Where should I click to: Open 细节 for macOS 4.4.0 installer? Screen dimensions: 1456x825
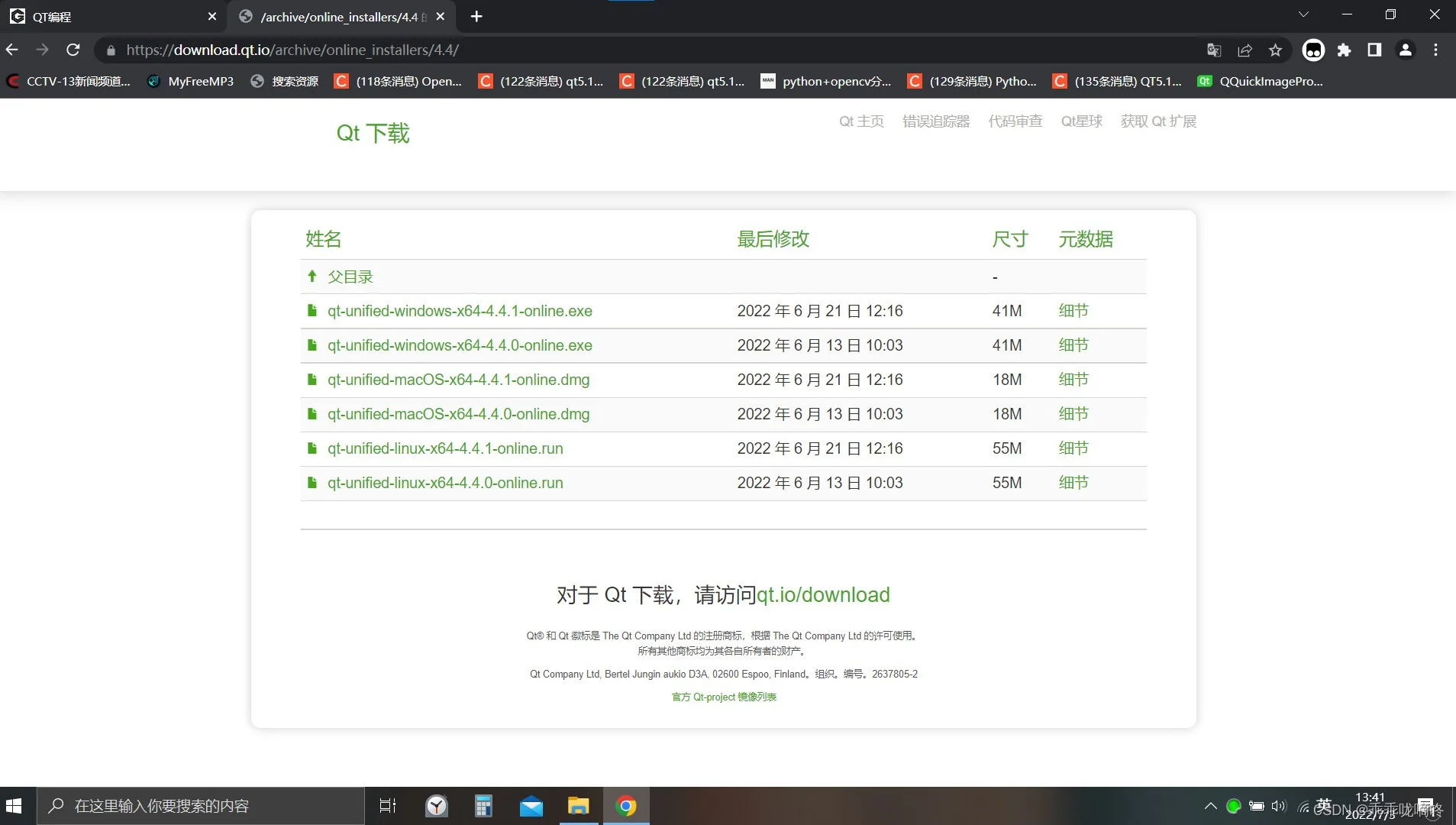point(1073,414)
